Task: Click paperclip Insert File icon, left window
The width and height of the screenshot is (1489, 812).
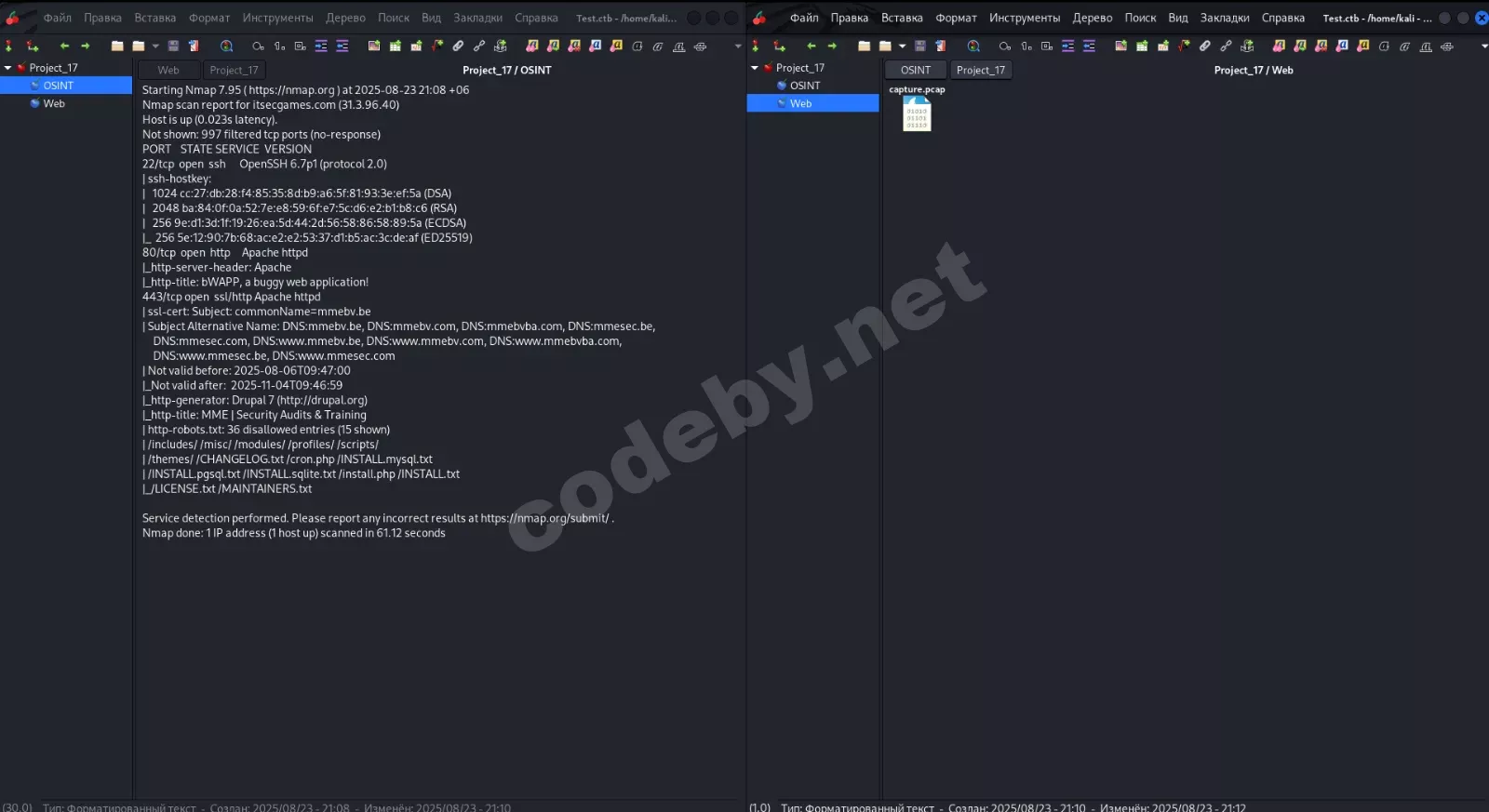Action: click(458, 46)
